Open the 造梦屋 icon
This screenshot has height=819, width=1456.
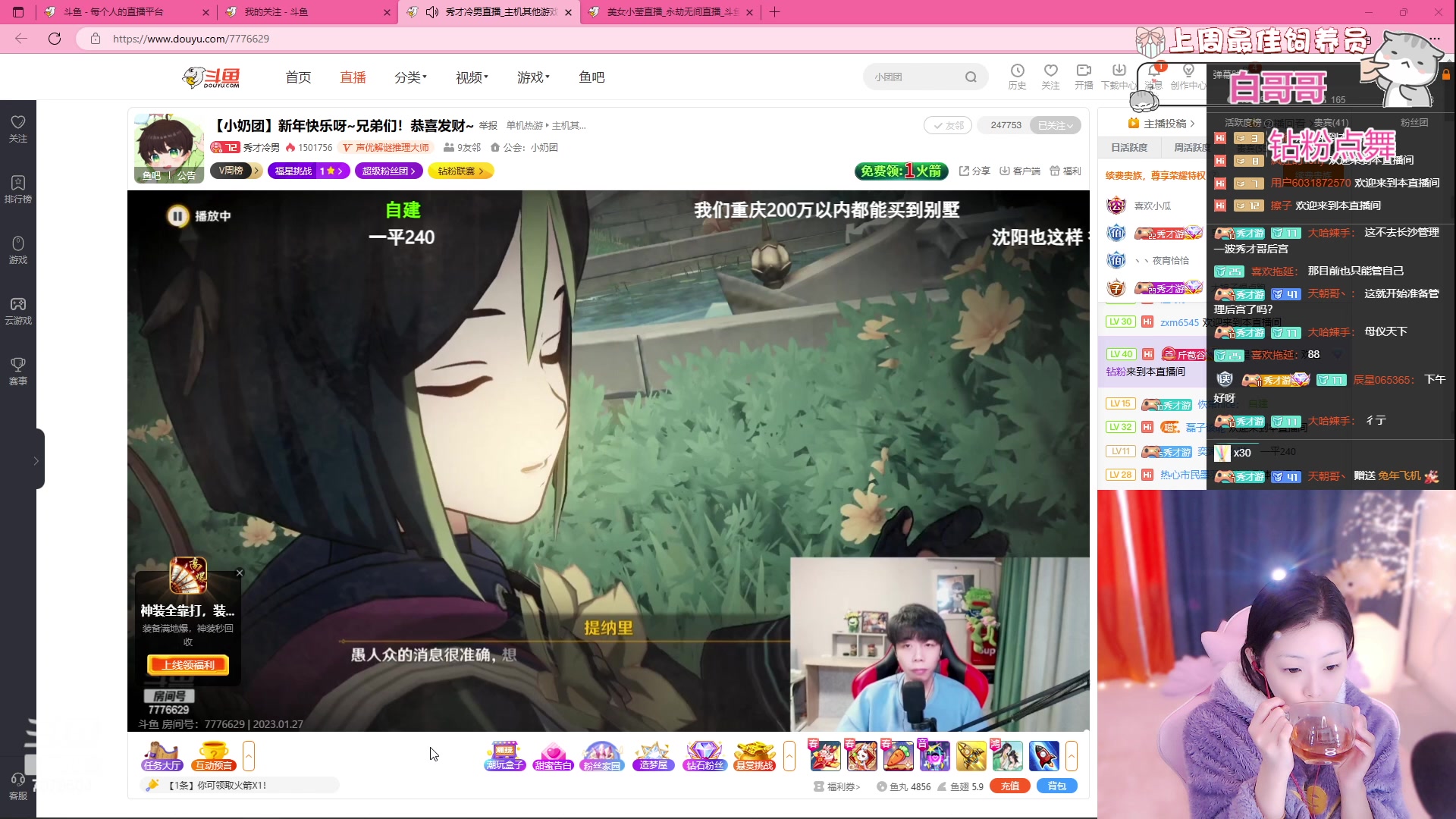tap(653, 756)
